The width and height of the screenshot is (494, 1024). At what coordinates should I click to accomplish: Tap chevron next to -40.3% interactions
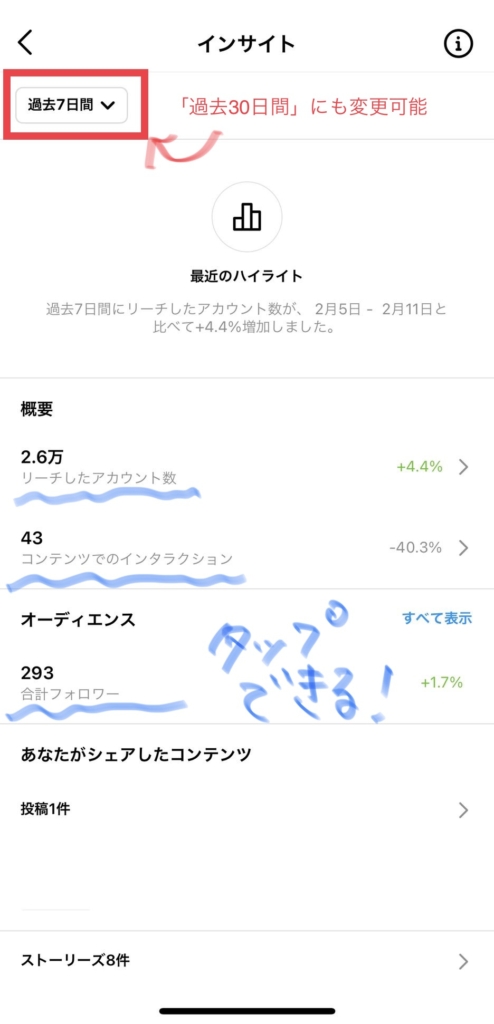(463, 547)
